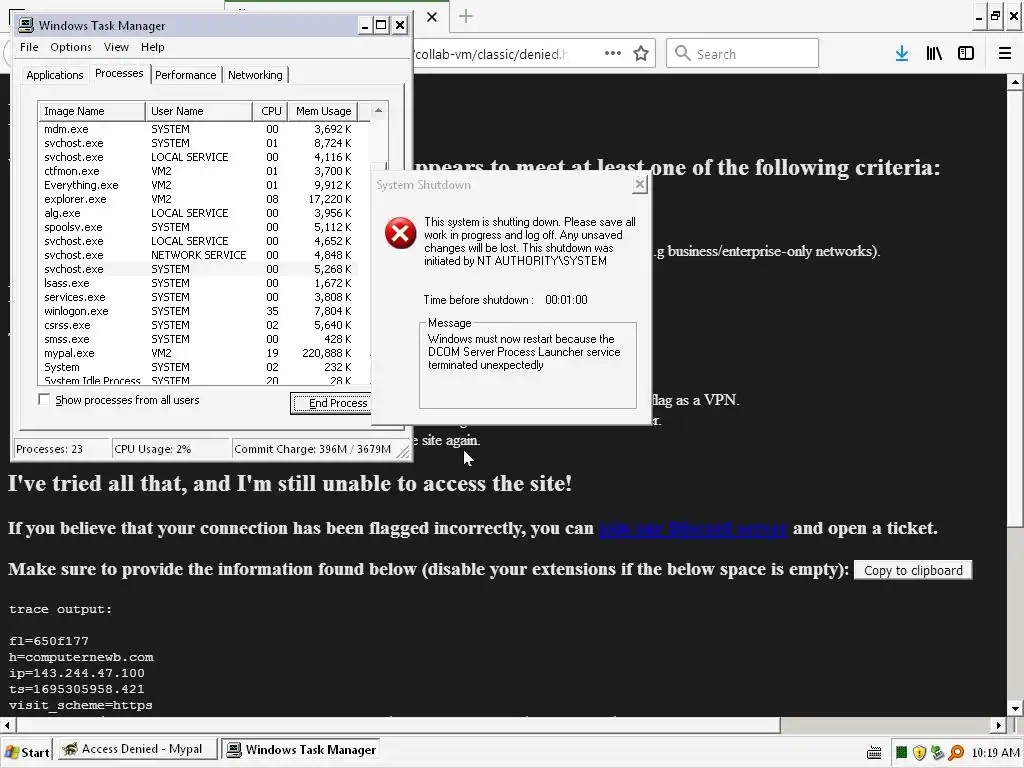Click the page vertical scrollbar down arrow
The height and width of the screenshot is (768, 1024).
[x=1015, y=708]
